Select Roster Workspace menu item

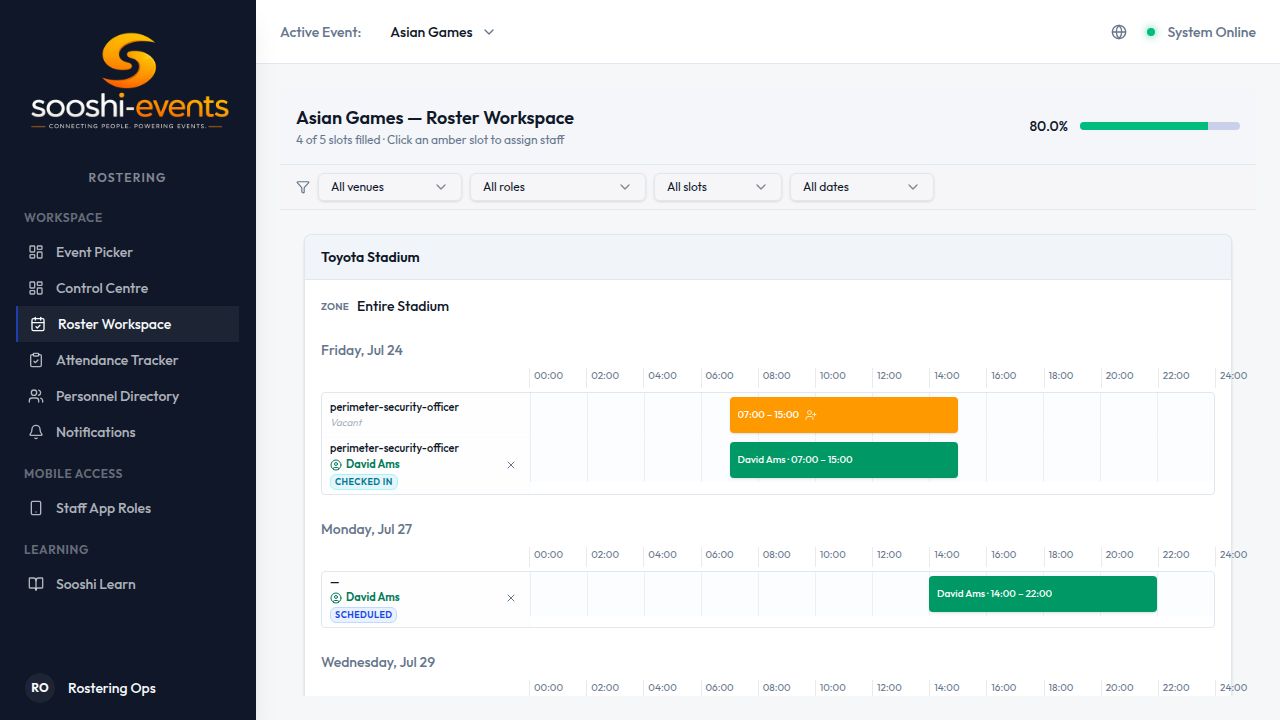click(128, 324)
